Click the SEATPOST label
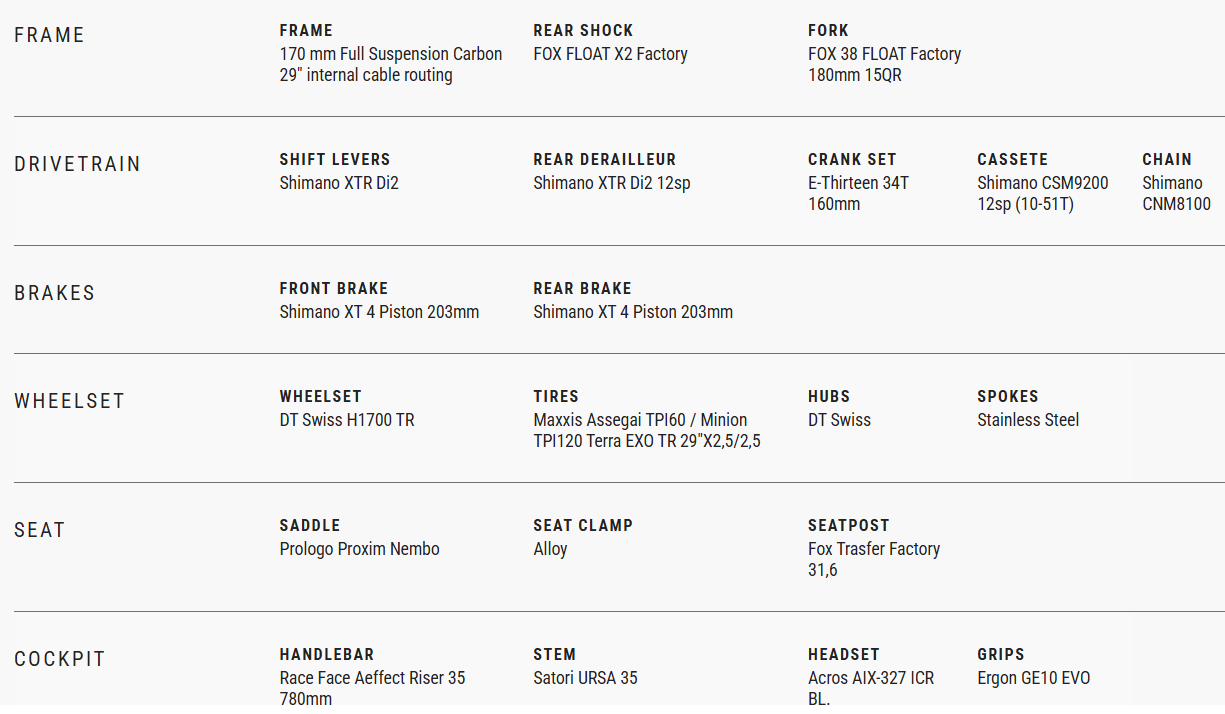This screenshot has height=714, width=1225. click(848, 526)
